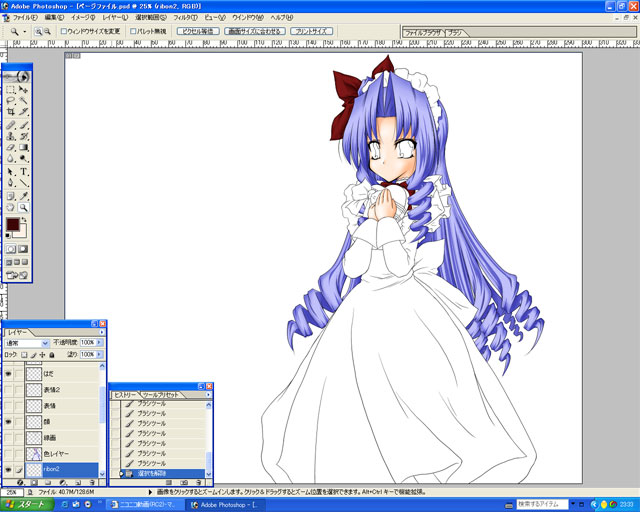Select the Brush tool in toolbox
This screenshot has width=640, height=512.
point(24,125)
